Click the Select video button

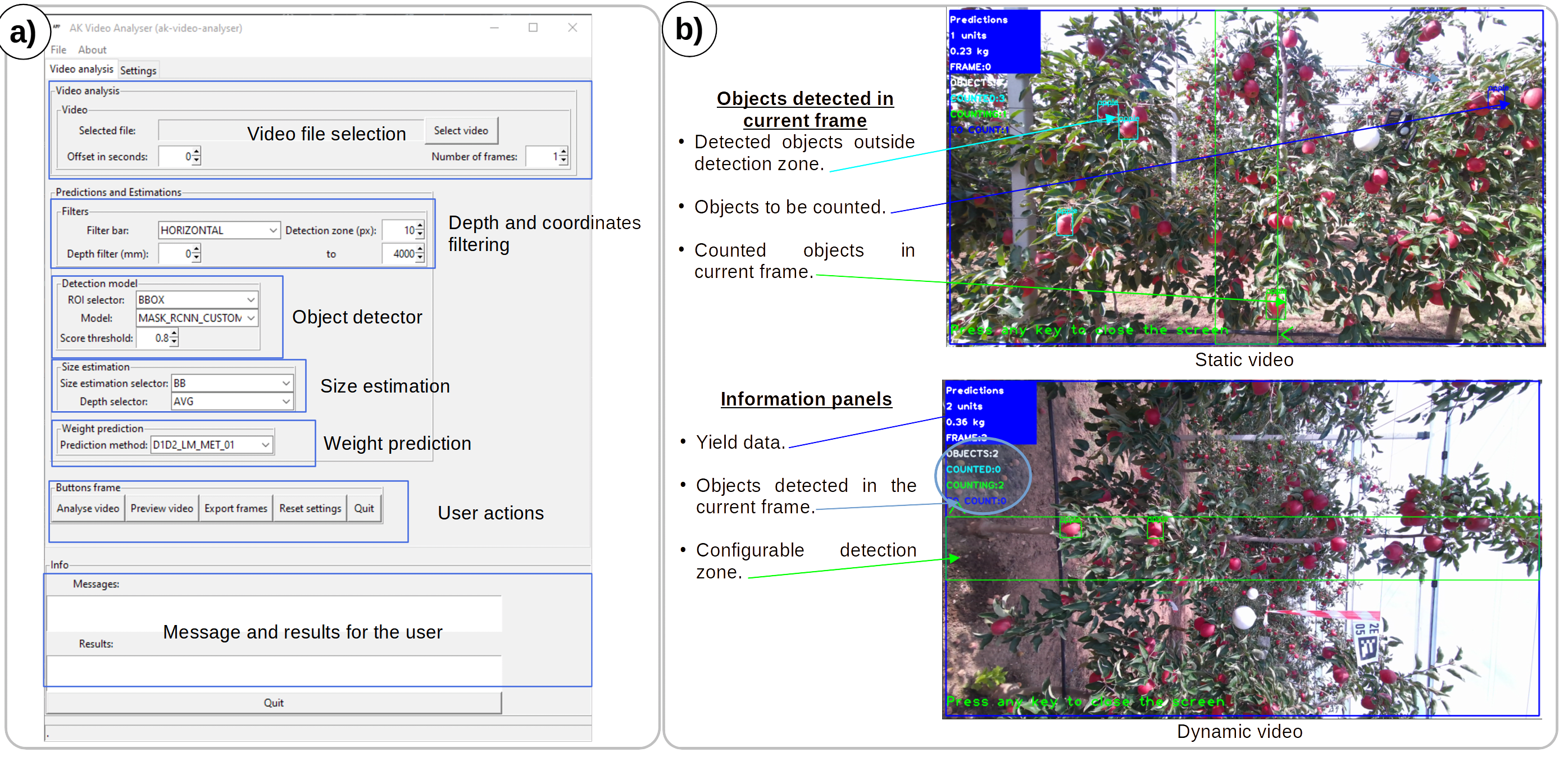pyautogui.click(x=461, y=130)
